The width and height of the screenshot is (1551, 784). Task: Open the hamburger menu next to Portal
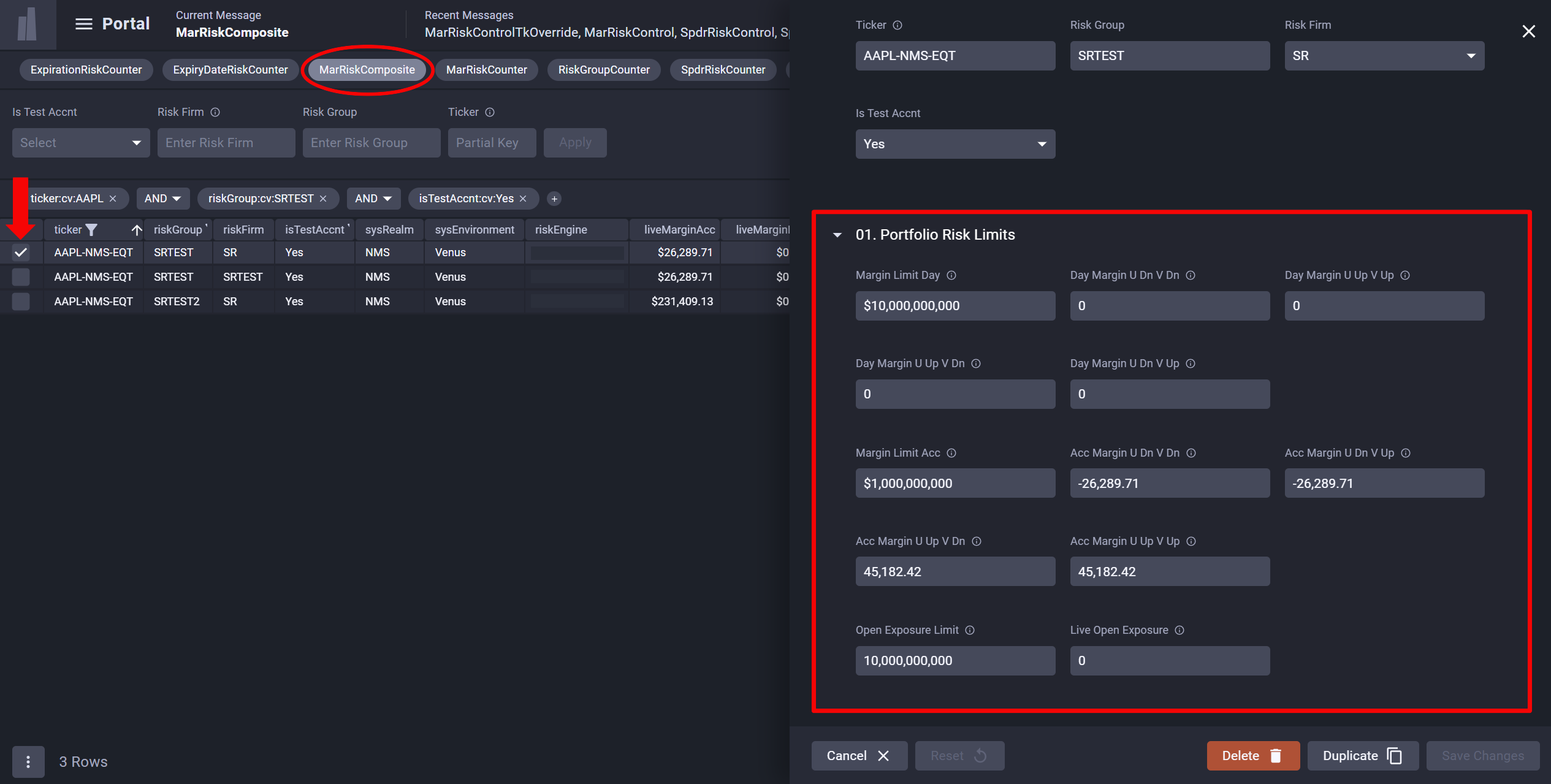[x=83, y=24]
